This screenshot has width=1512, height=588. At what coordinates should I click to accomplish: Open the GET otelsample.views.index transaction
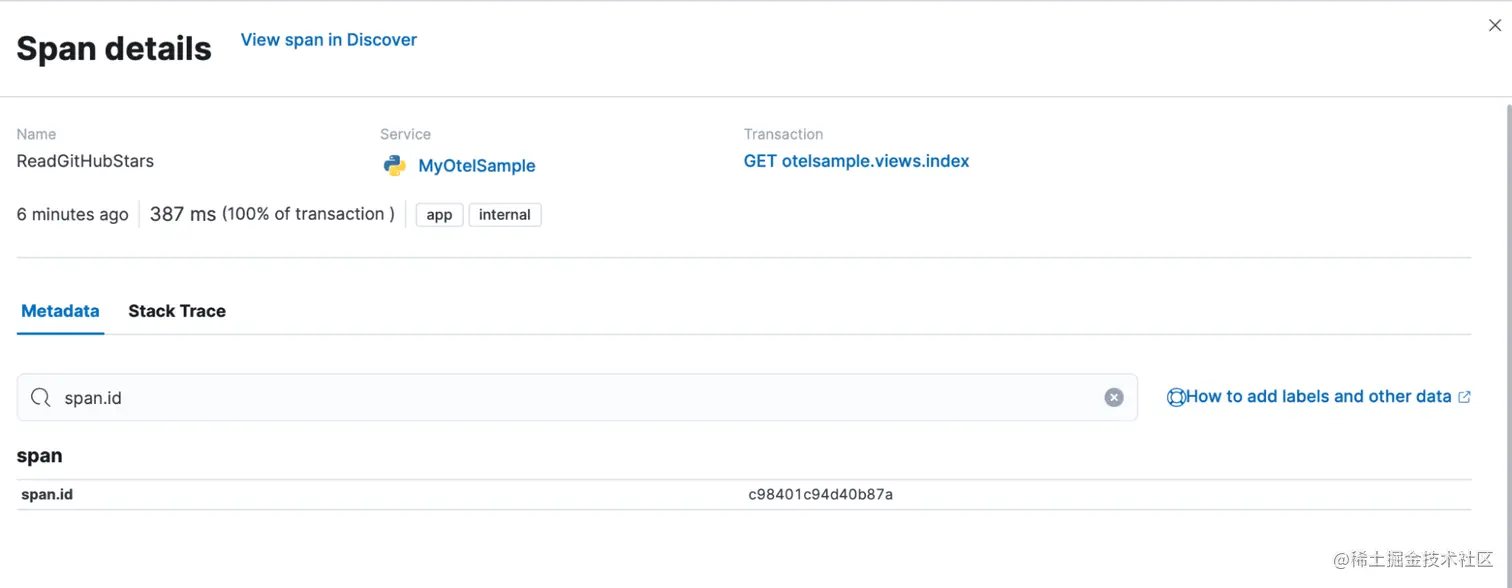[856, 161]
